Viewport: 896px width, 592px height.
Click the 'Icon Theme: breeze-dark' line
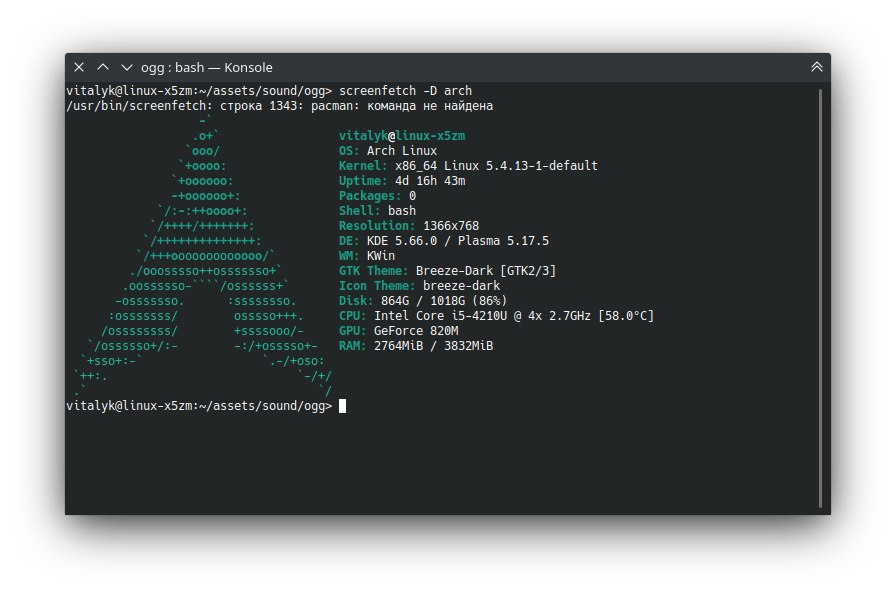click(419, 286)
